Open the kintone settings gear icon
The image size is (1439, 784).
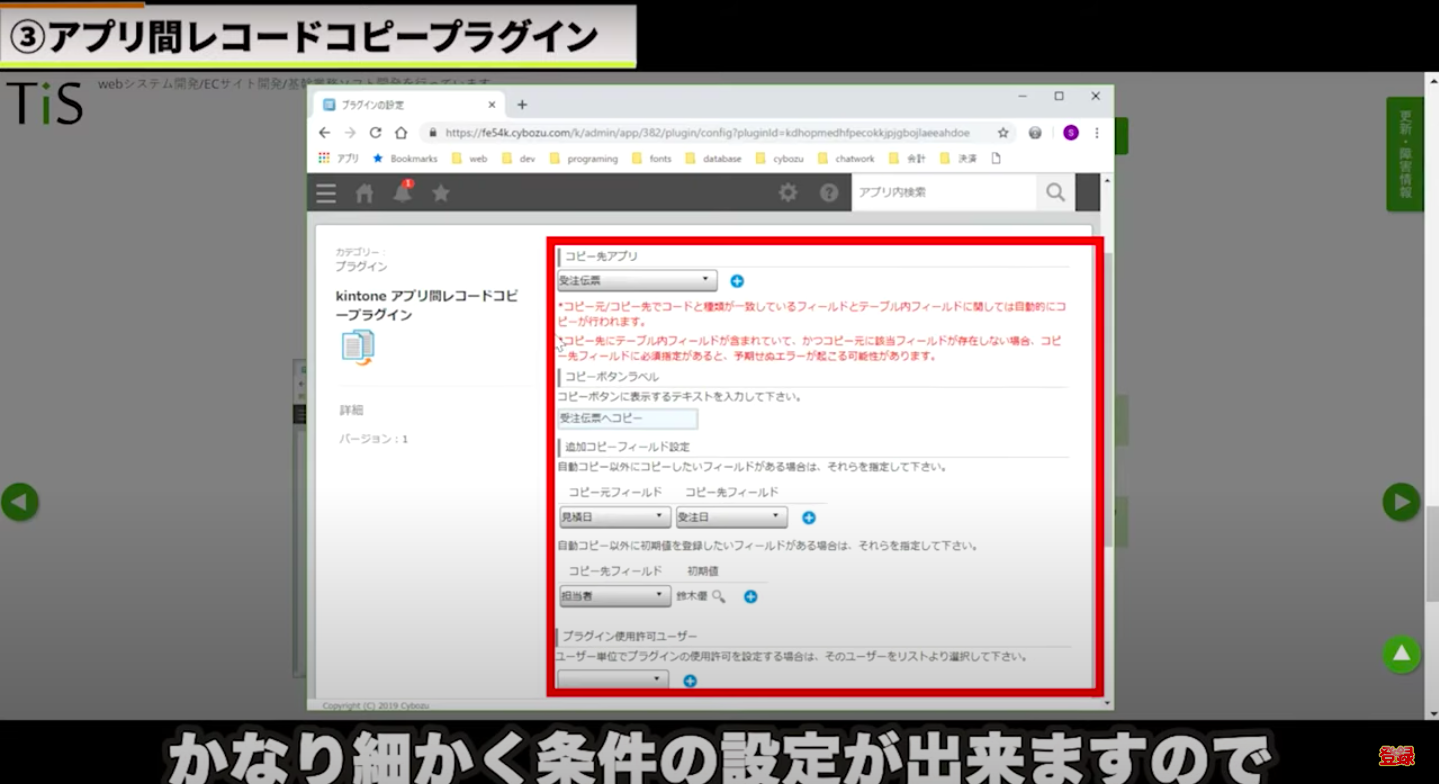[788, 193]
